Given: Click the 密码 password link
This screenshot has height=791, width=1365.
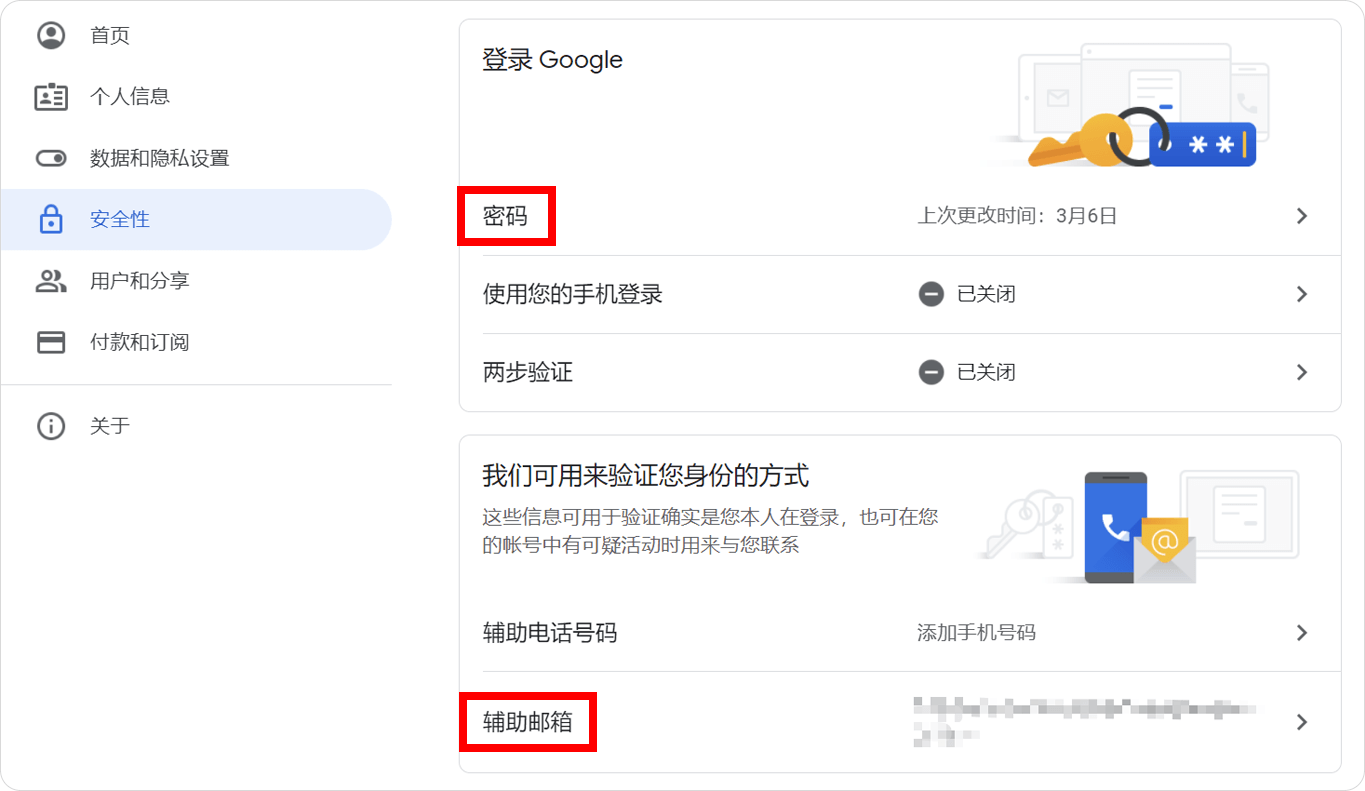Looking at the screenshot, I should (506, 215).
